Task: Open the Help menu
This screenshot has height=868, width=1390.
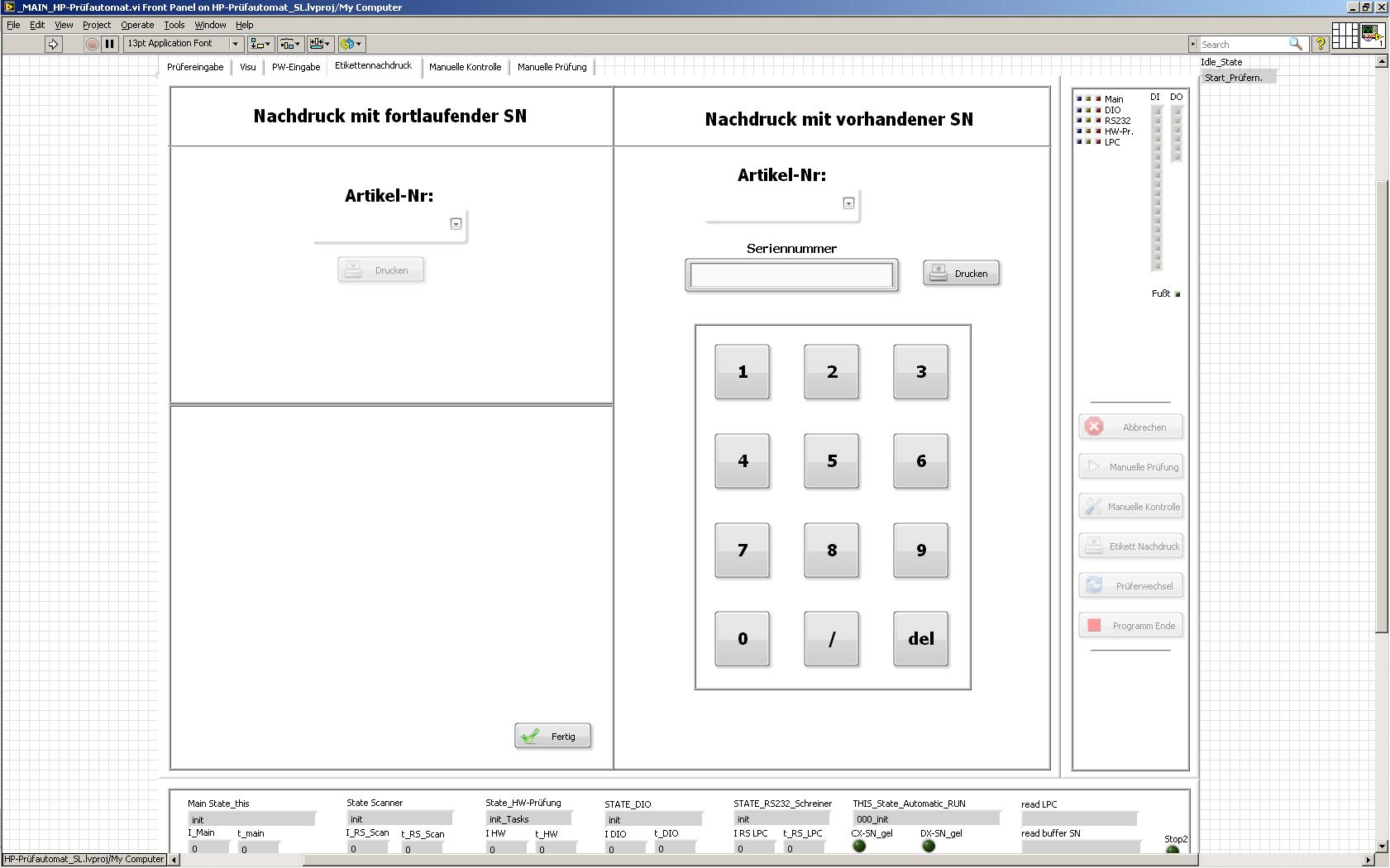Action: [x=244, y=25]
